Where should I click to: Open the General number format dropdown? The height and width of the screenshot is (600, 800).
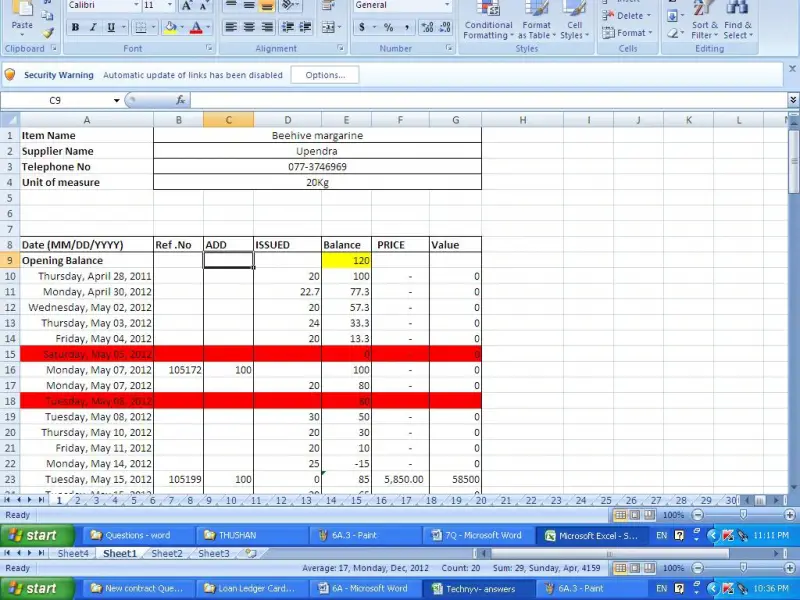click(x=447, y=5)
